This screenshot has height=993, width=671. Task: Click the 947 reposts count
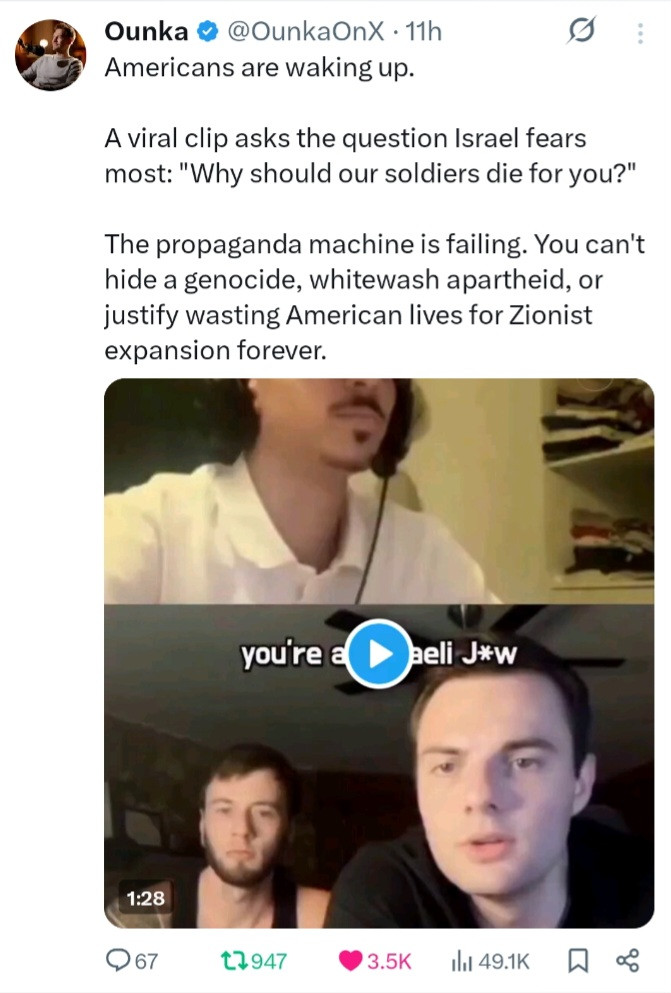point(269,961)
